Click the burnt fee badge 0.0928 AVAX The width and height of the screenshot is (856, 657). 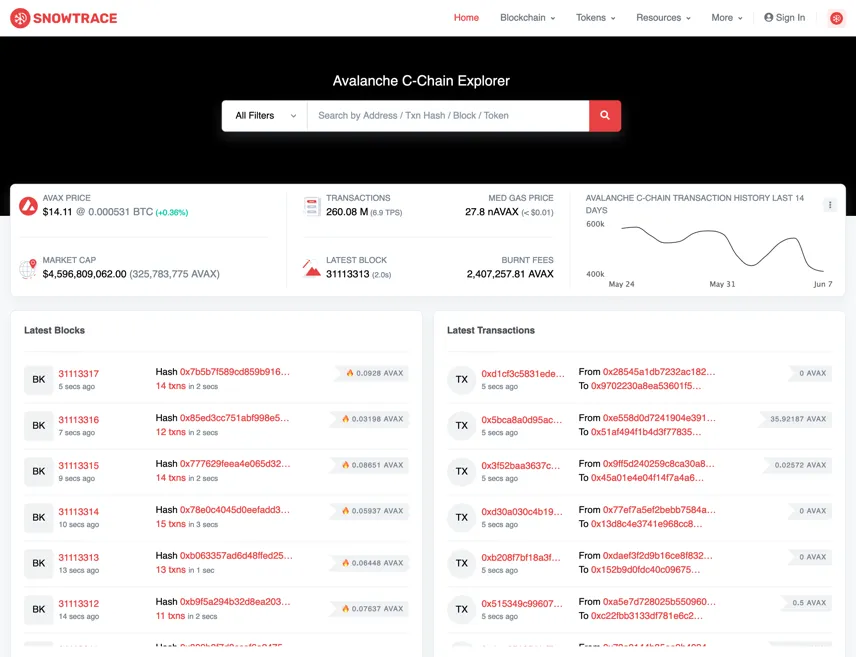click(373, 373)
